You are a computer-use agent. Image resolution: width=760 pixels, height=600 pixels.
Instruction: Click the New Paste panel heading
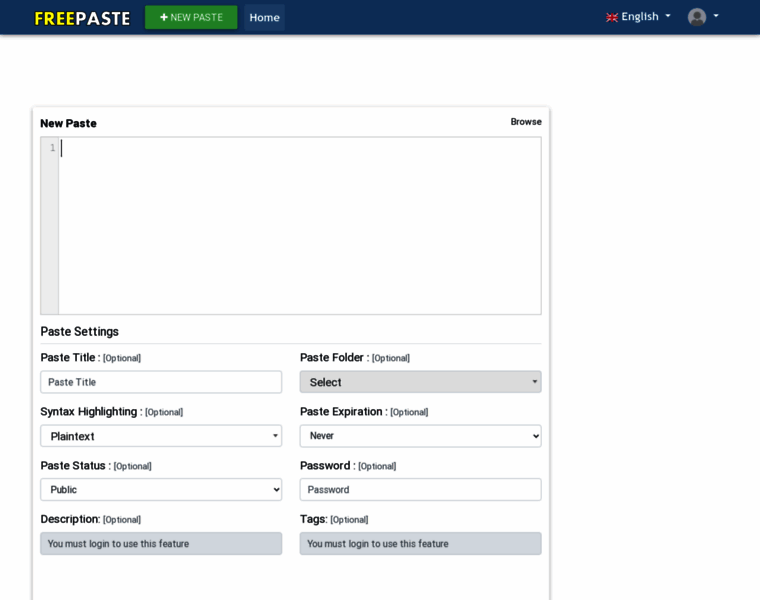(68, 123)
